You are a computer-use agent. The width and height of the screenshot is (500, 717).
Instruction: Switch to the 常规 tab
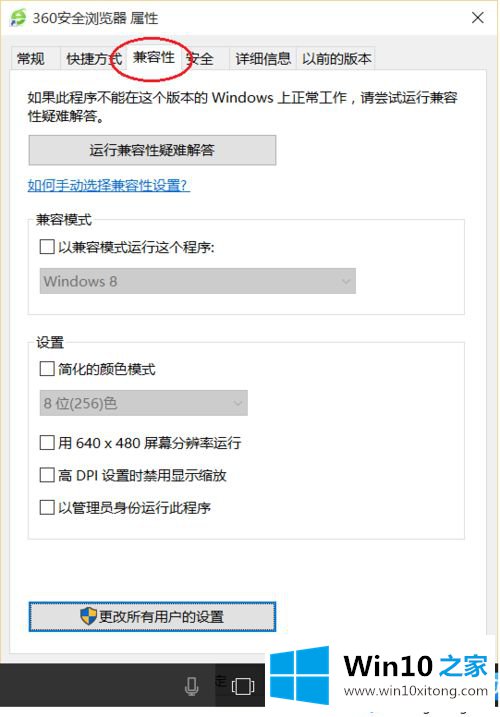pos(31,59)
